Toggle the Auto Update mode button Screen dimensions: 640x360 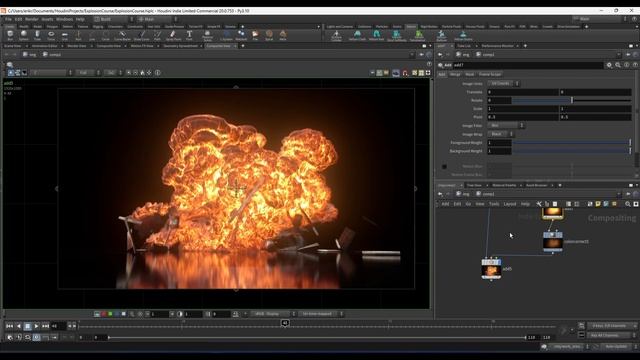616,347
